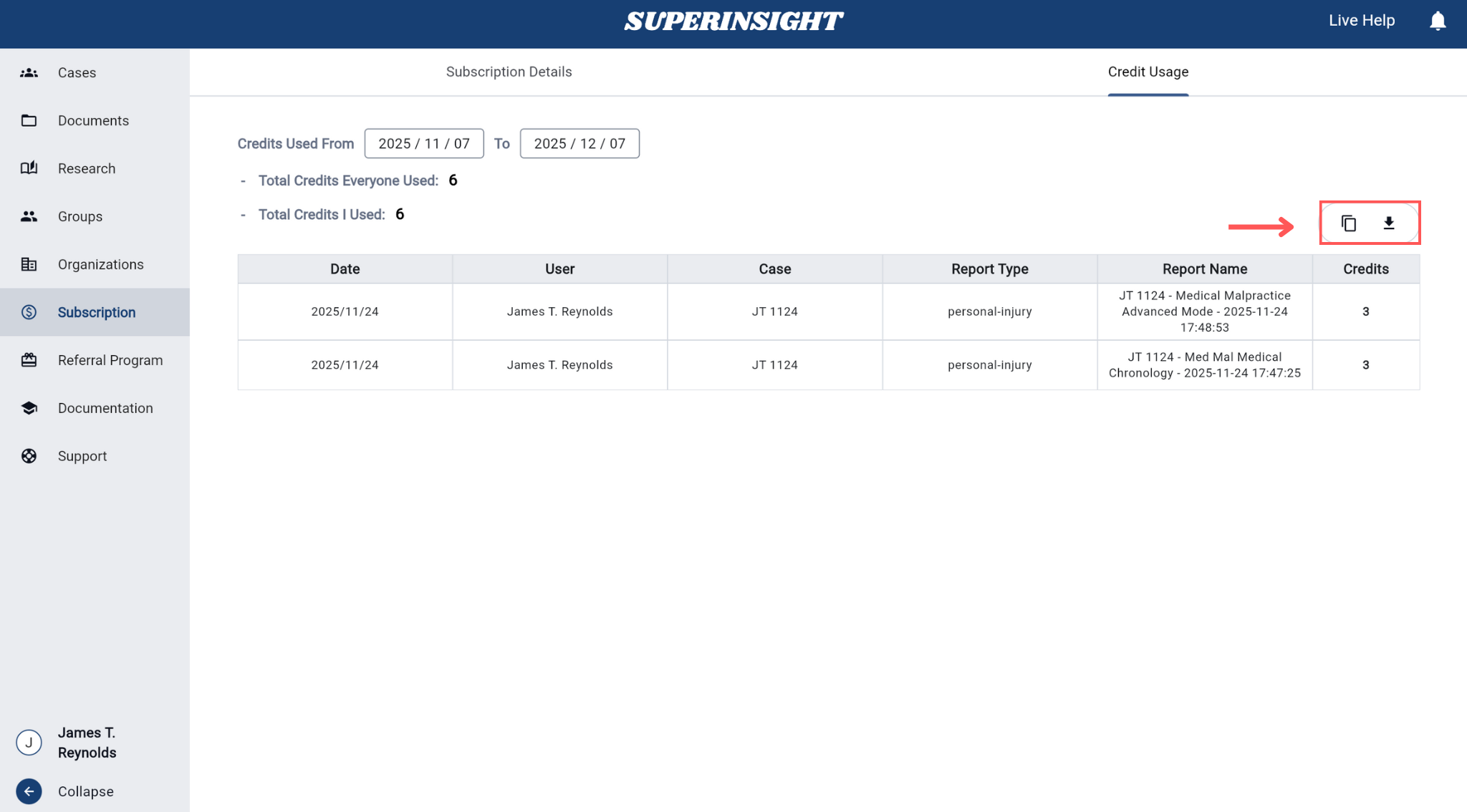This screenshot has height=812, width=1467.
Task: Click the Cases people icon
Action: [29, 73]
